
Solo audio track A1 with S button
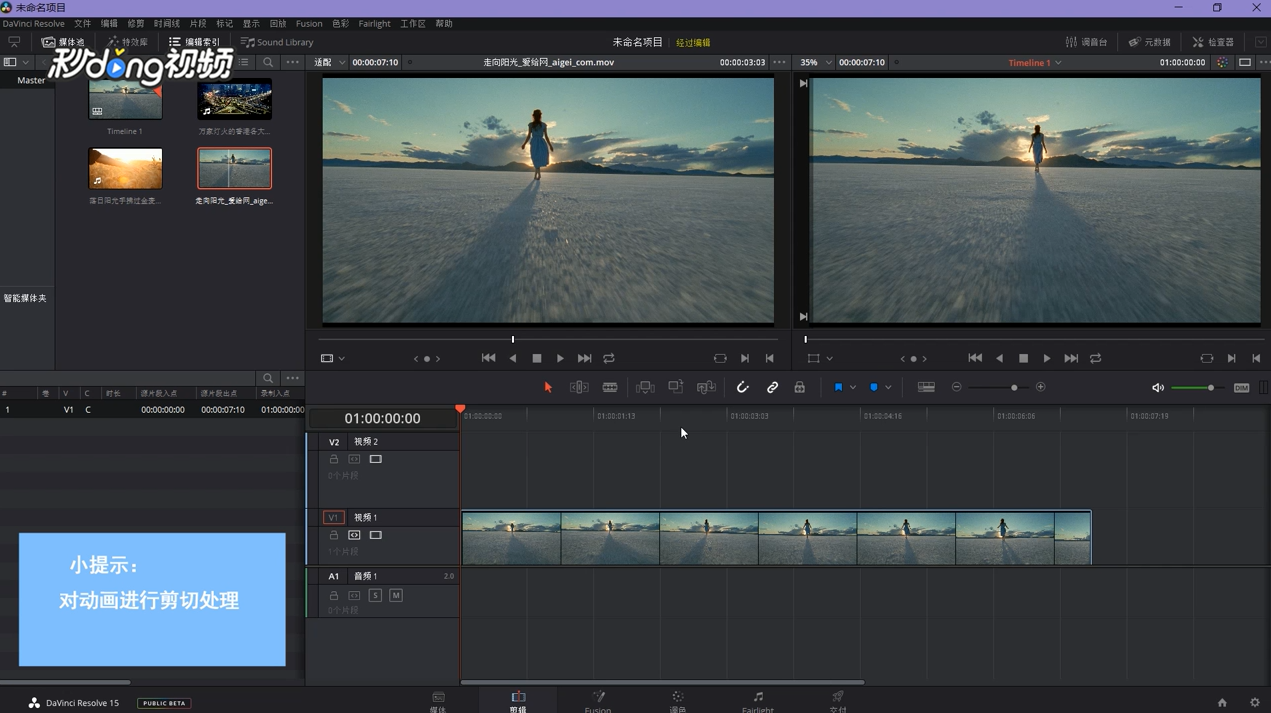[x=375, y=595]
